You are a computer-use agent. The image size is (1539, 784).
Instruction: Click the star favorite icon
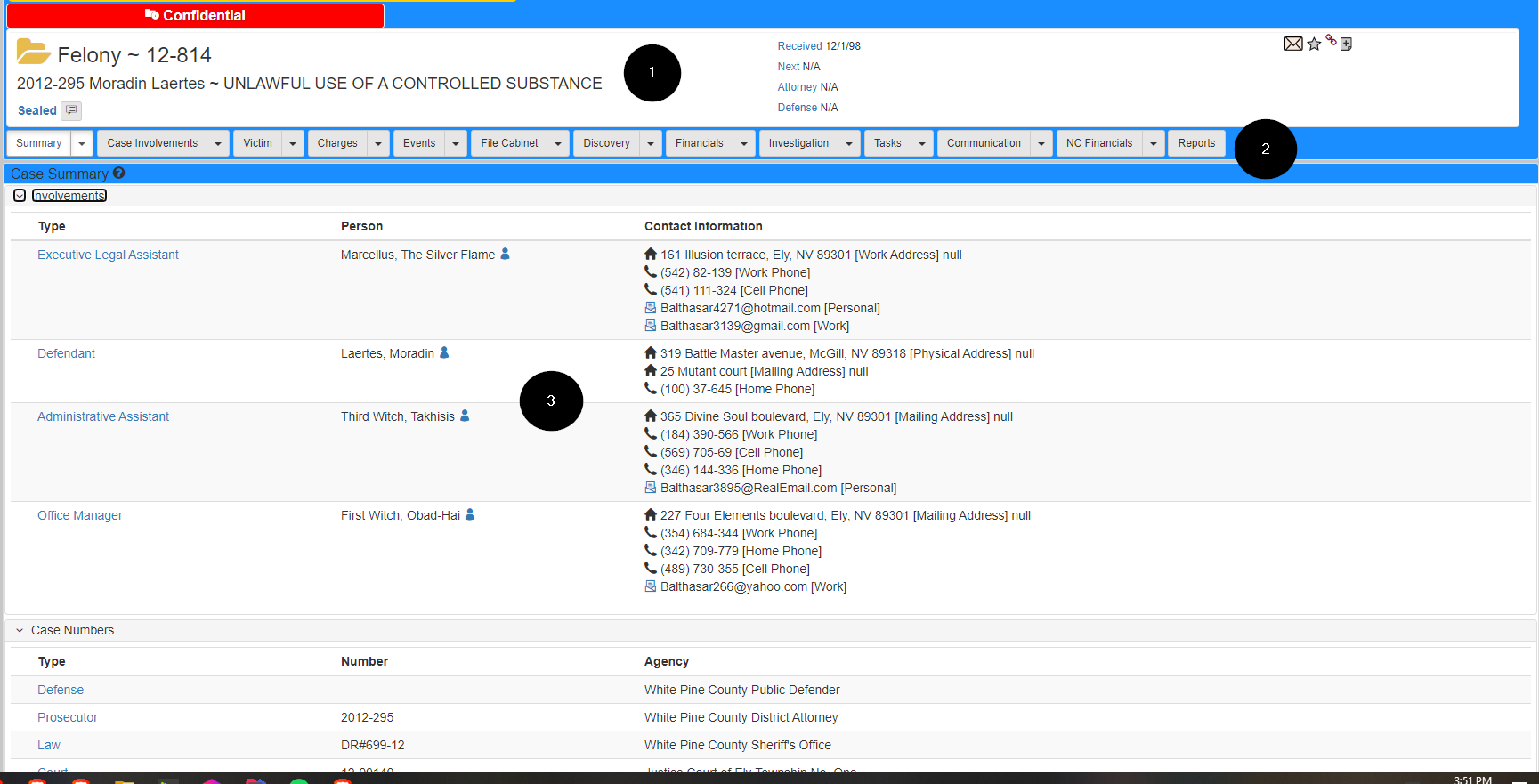click(x=1314, y=44)
